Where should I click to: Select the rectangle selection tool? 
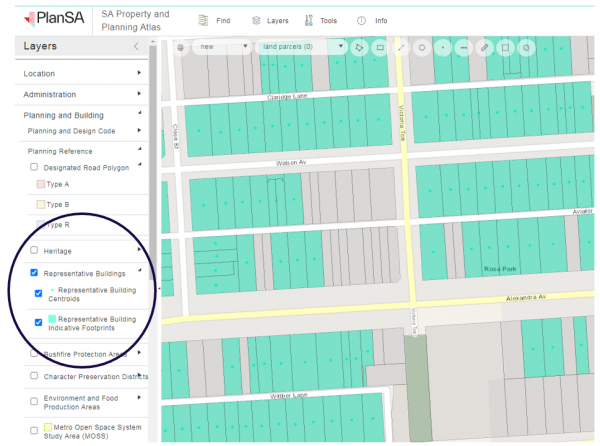click(x=380, y=47)
